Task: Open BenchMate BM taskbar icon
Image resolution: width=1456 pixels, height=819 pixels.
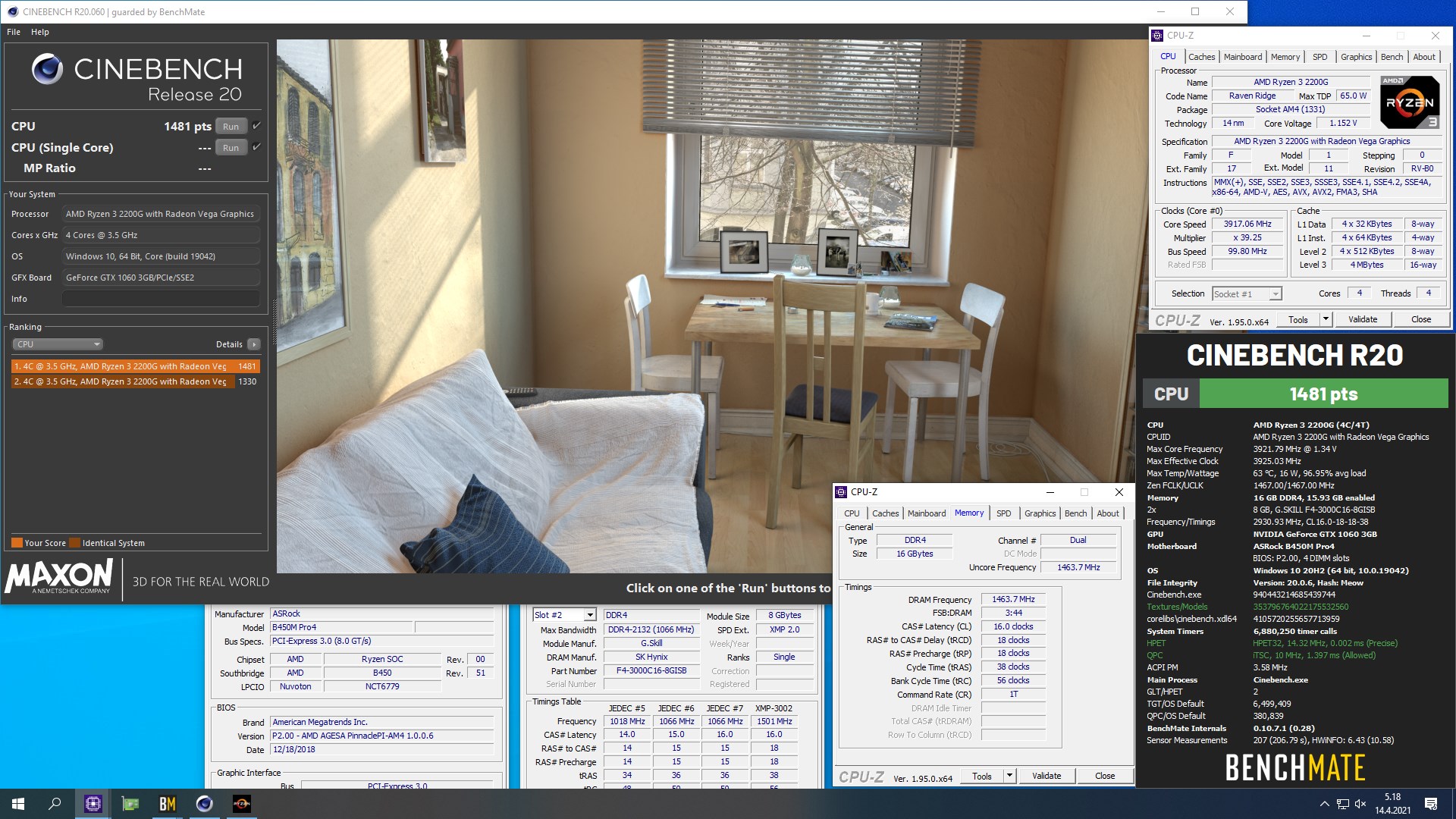Action: 167,804
